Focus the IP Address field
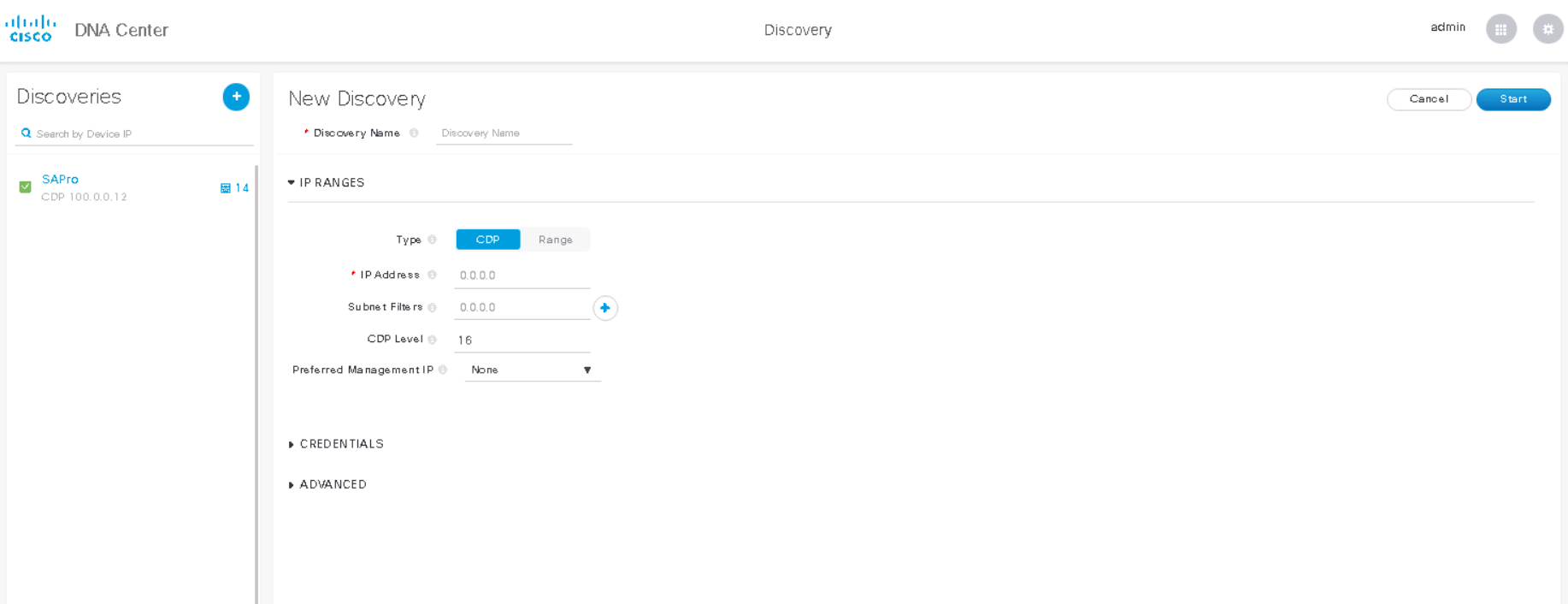The image size is (1568, 604). pyautogui.click(x=522, y=275)
